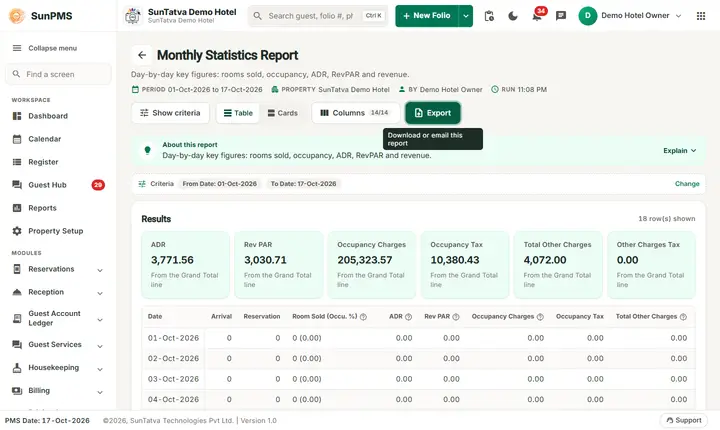
Task: Open the New Folio dropdown arrow
Action: tap(466, 16)
